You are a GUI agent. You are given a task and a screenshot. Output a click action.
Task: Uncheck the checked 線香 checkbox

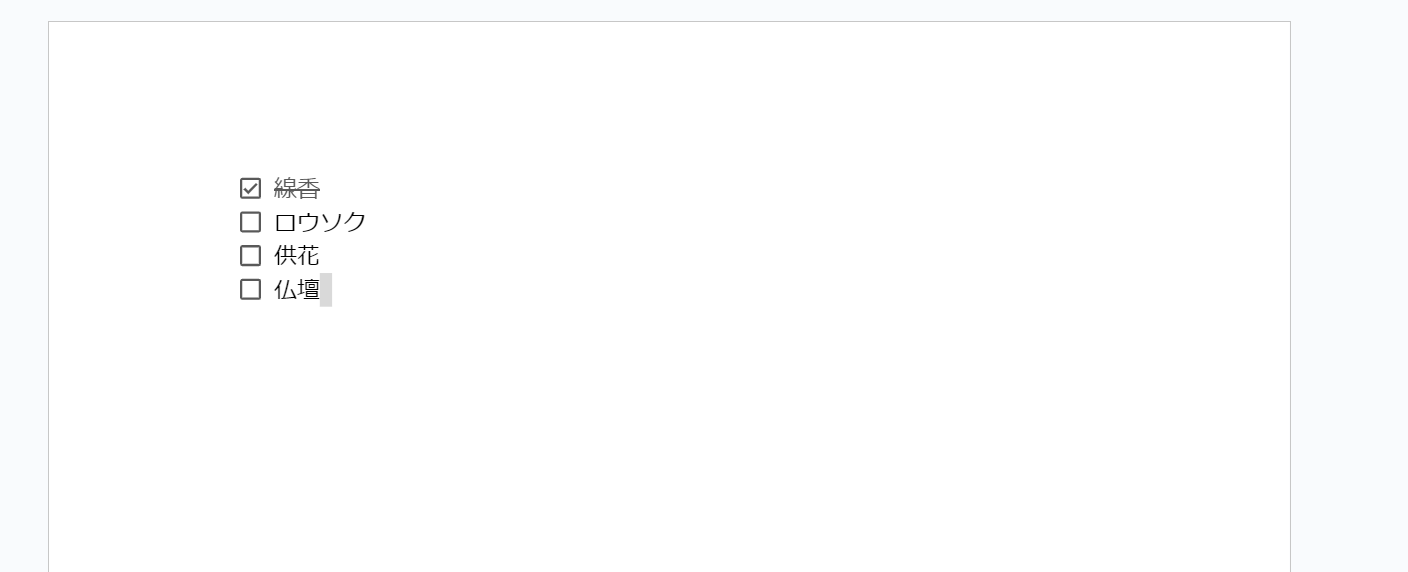[x=250, y=188]
